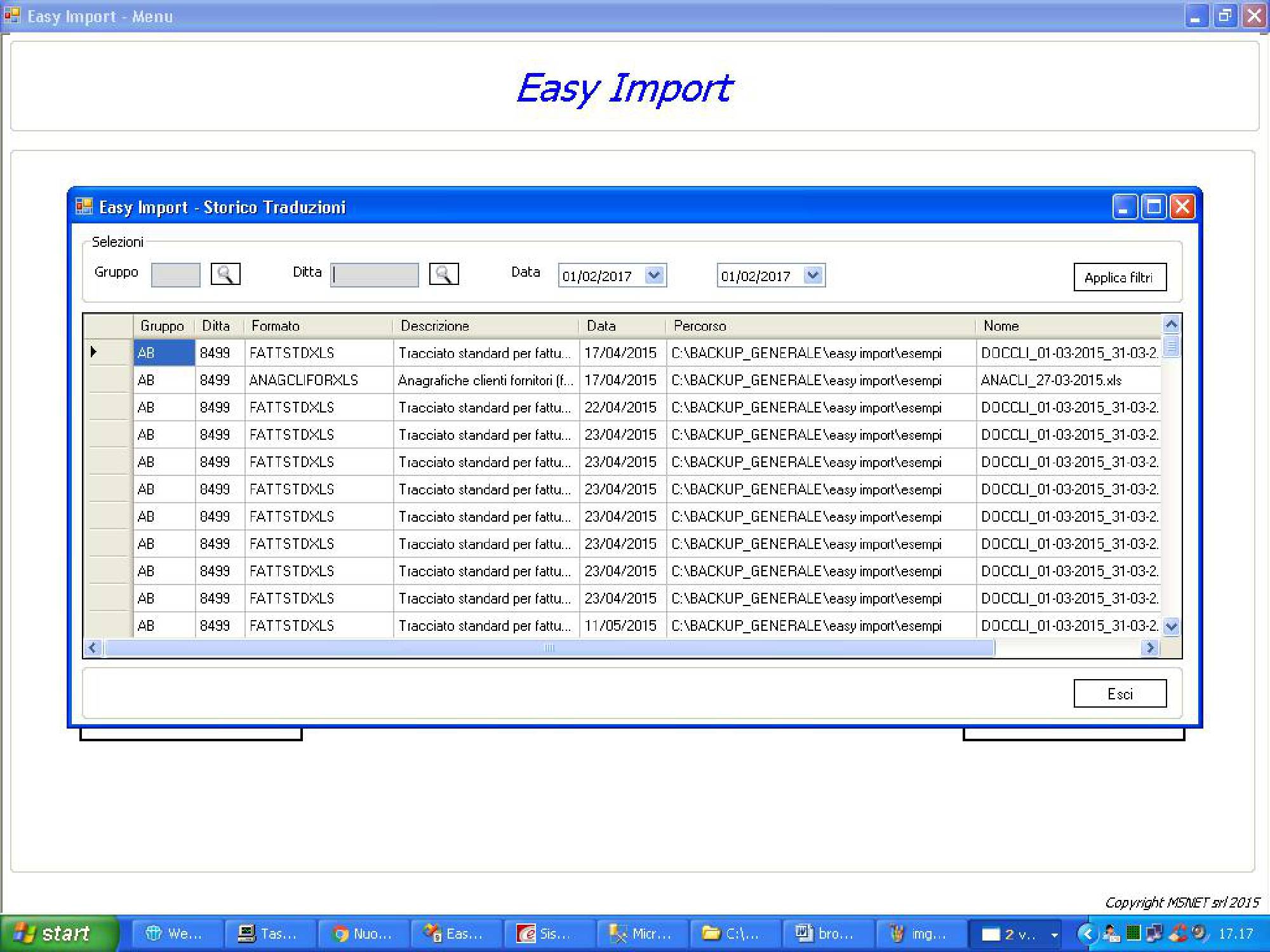Click the 'Tas...' taskbar item

(x=271, y=934)
